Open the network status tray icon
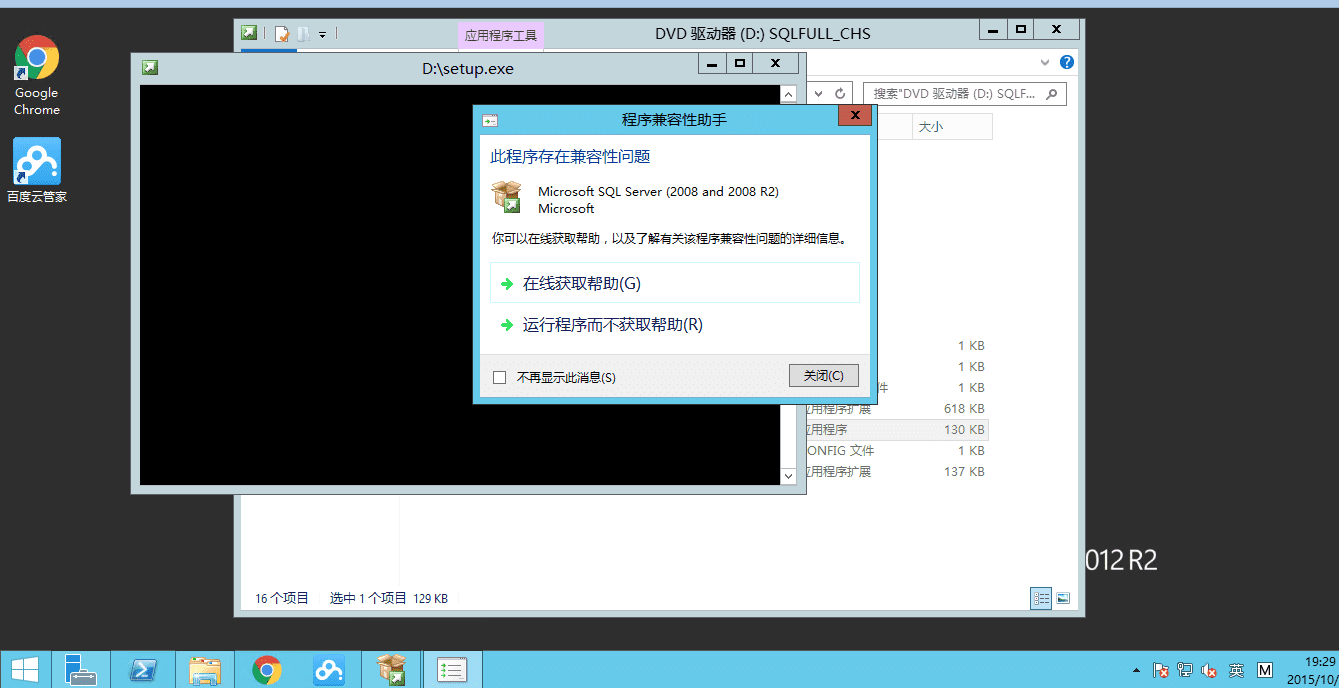 click(x=1186, y=670)
